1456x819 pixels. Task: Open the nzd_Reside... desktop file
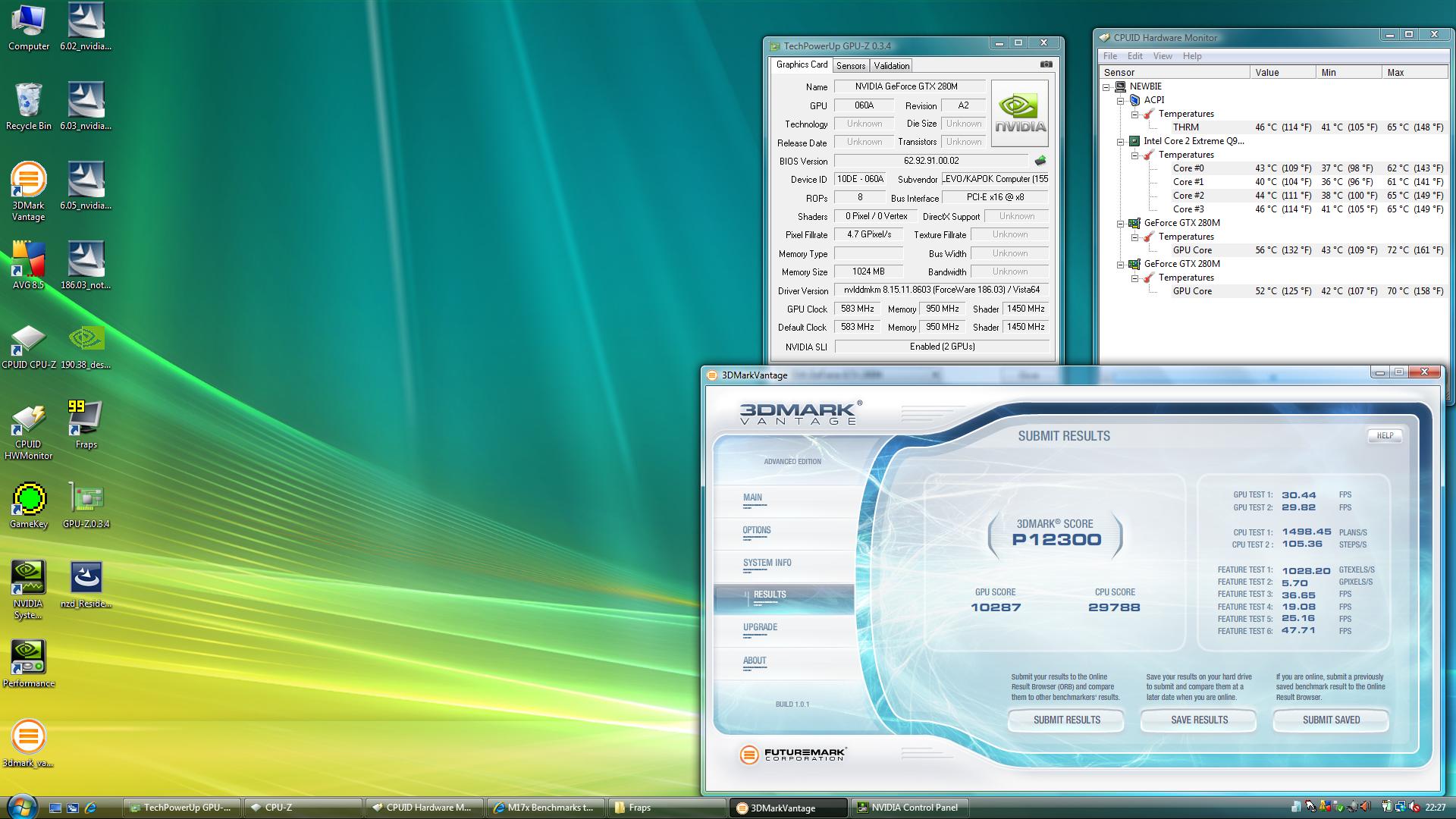coord(86,585)
